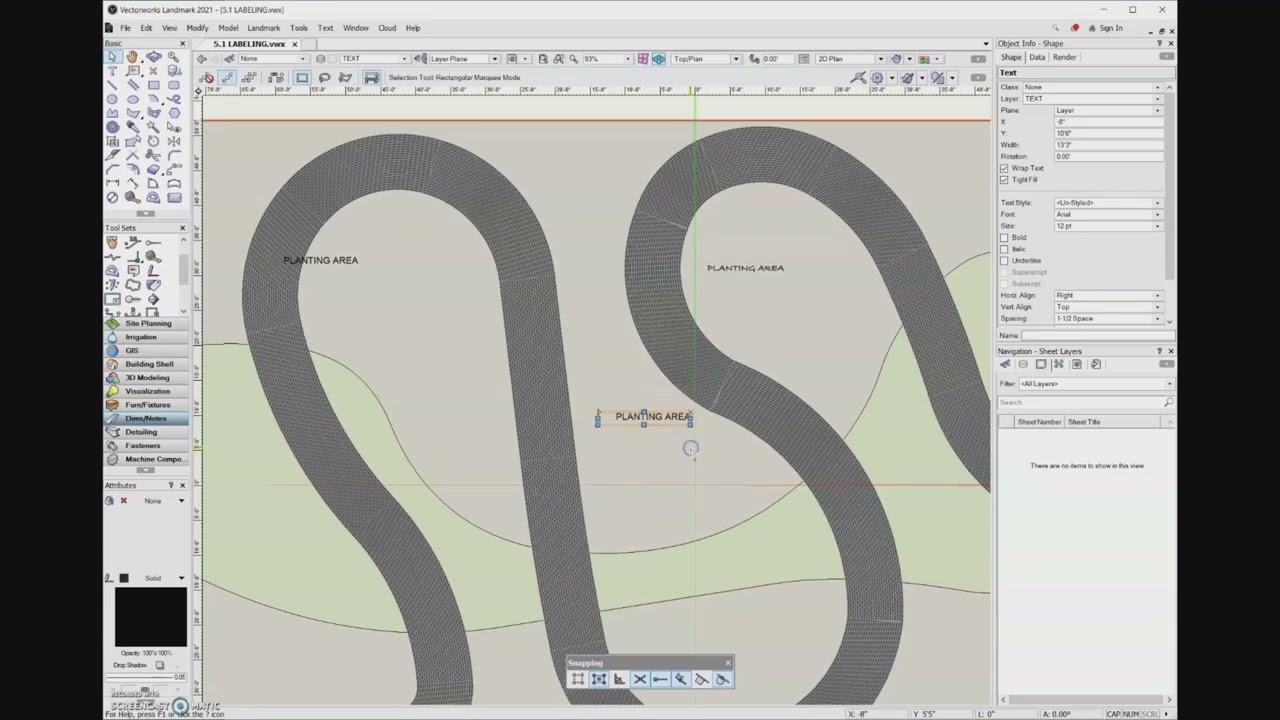Open the Building Shell tool set

tap(146, 364)
